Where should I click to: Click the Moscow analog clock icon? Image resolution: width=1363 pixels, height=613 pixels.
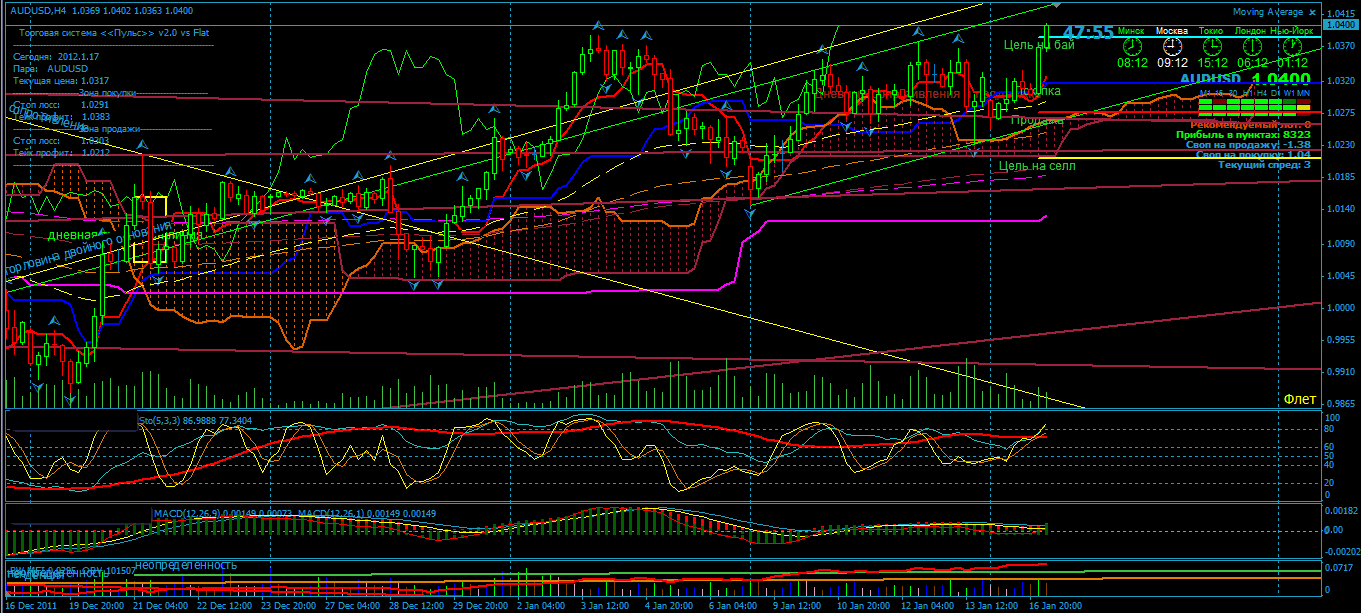click(1172, 46)
